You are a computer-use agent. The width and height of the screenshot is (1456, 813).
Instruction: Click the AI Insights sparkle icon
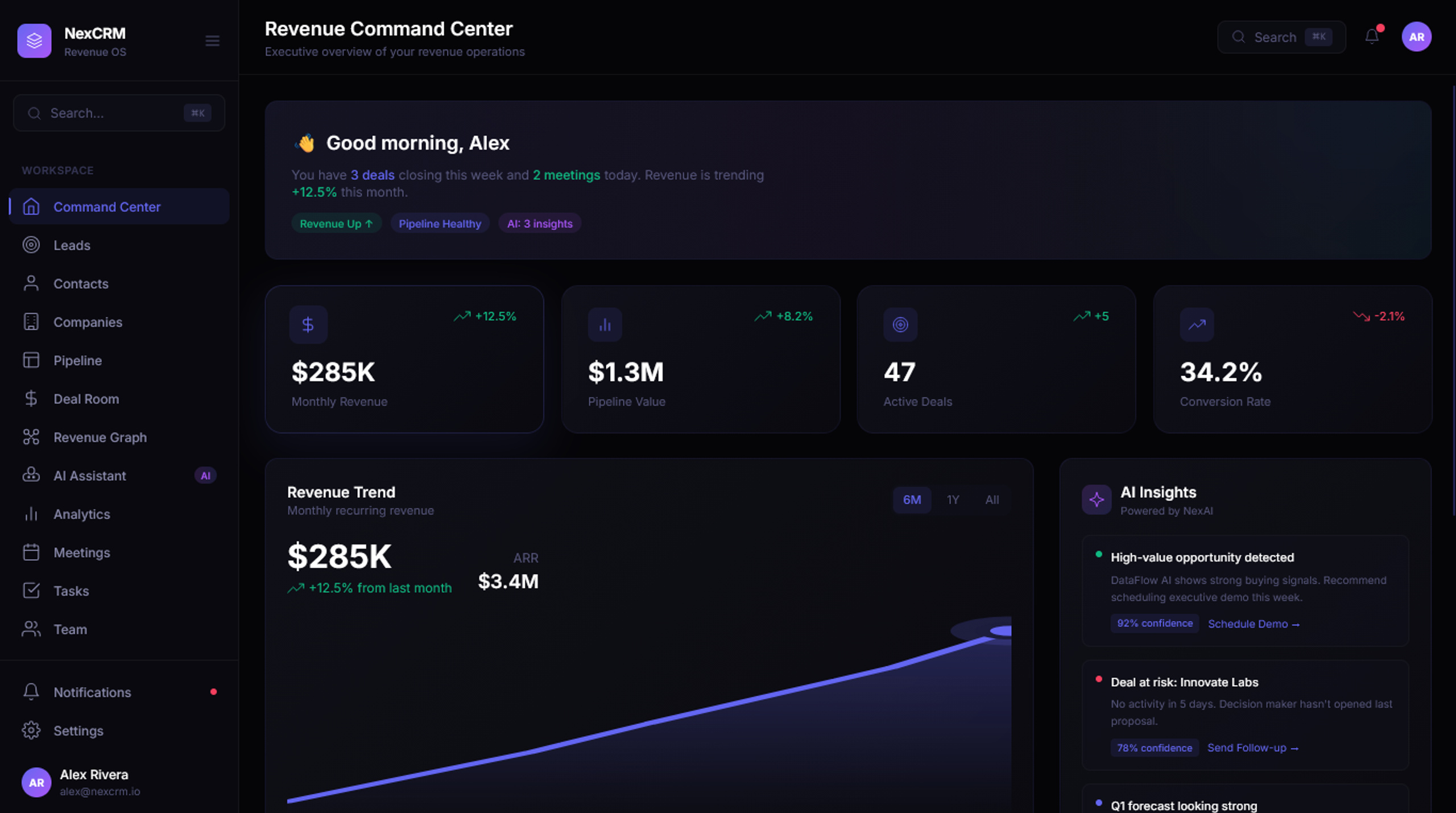(1097, 500)
